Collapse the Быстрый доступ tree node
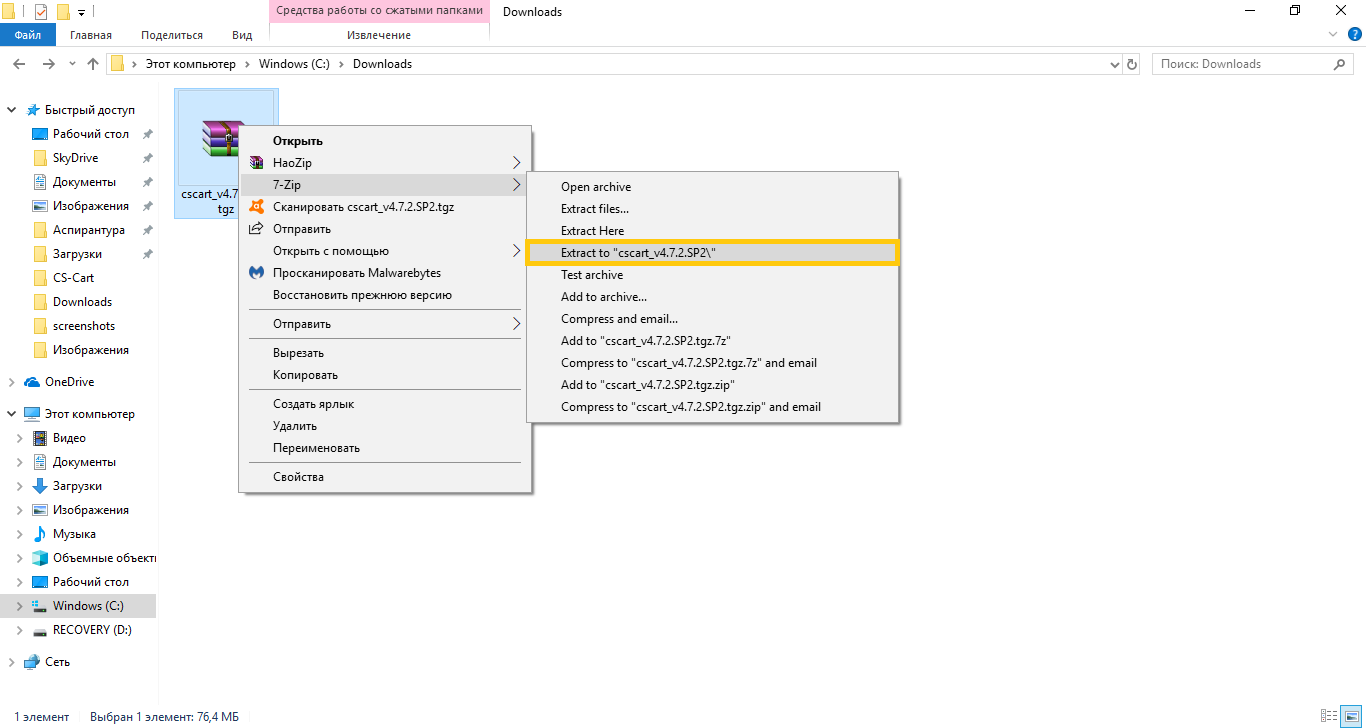The image size is (1366, 728). [11, 110]
